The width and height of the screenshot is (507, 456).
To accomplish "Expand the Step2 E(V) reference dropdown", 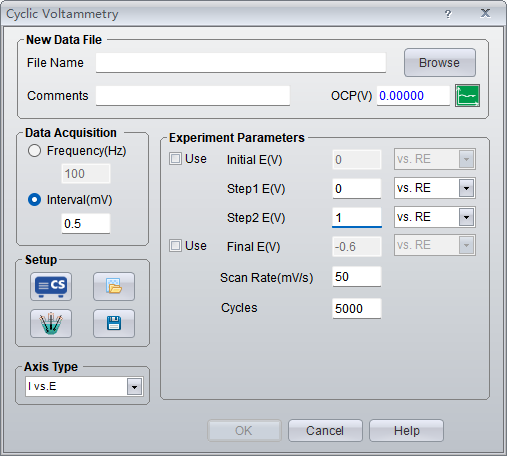I will click(x=466, y=217).
